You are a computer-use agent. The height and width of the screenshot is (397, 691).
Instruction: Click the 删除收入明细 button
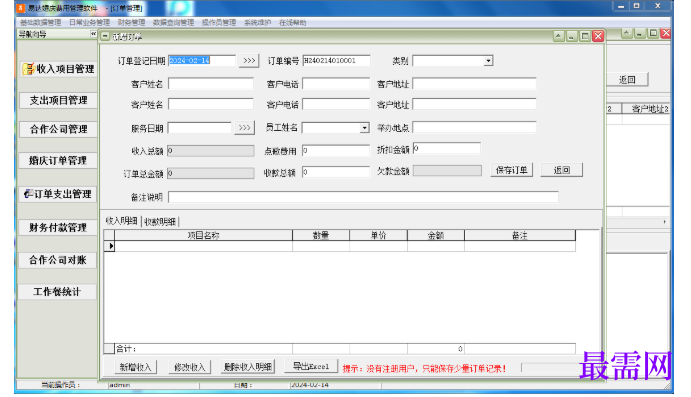click(x=248, y=367)
